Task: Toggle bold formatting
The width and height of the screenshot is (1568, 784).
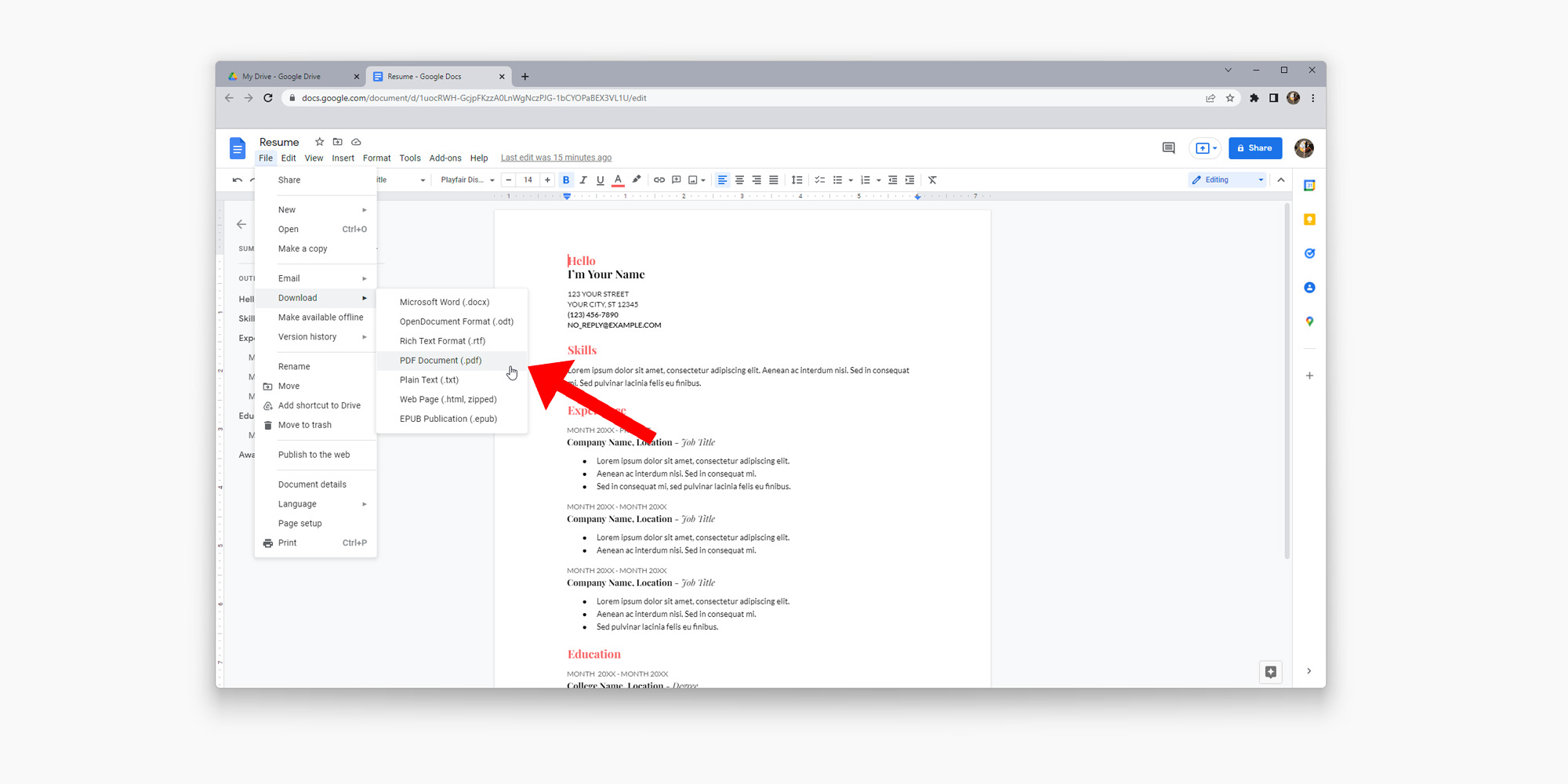Action: pyautogui.click(x=566, y=180)
